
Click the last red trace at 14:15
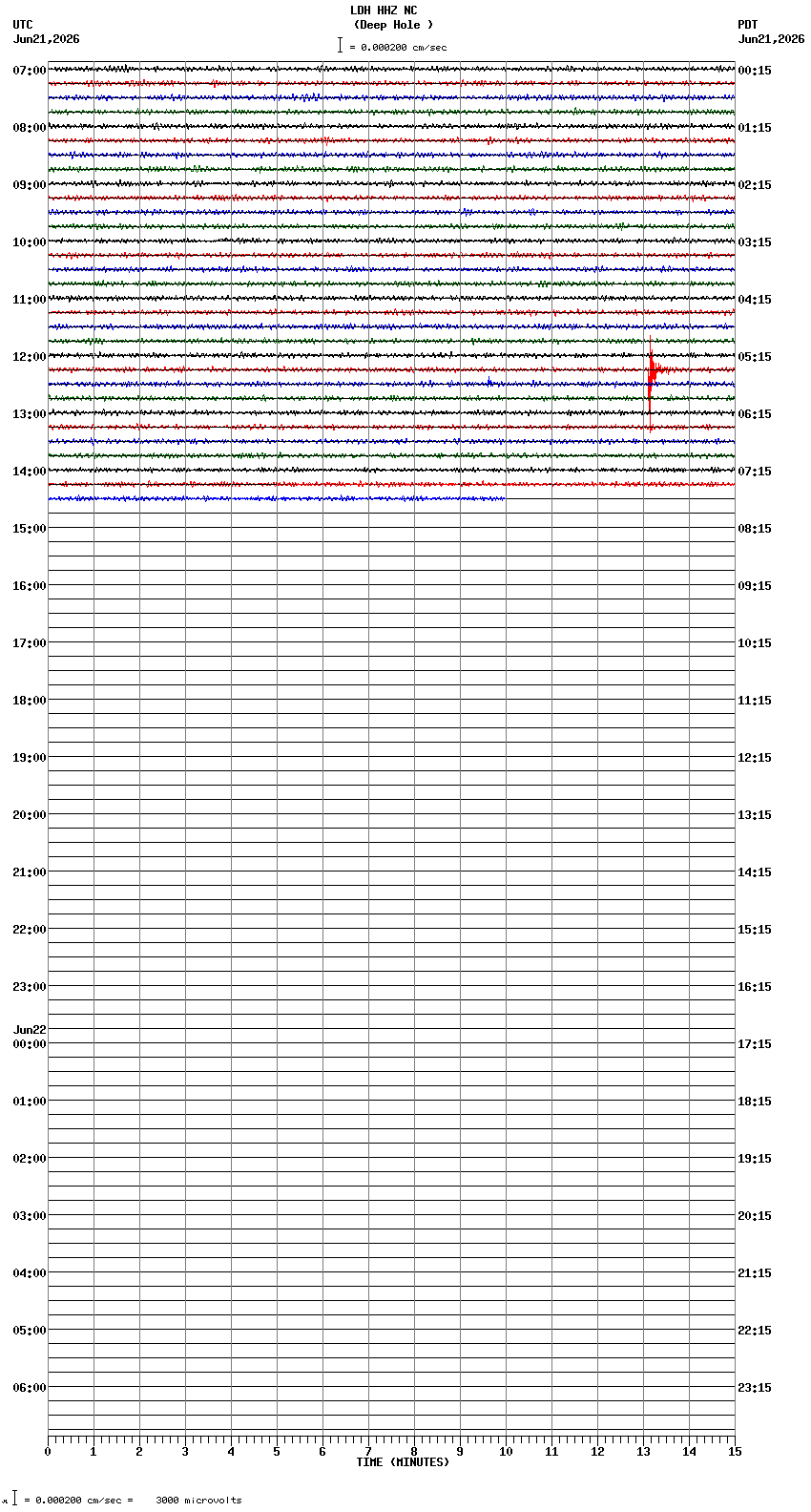391,484
